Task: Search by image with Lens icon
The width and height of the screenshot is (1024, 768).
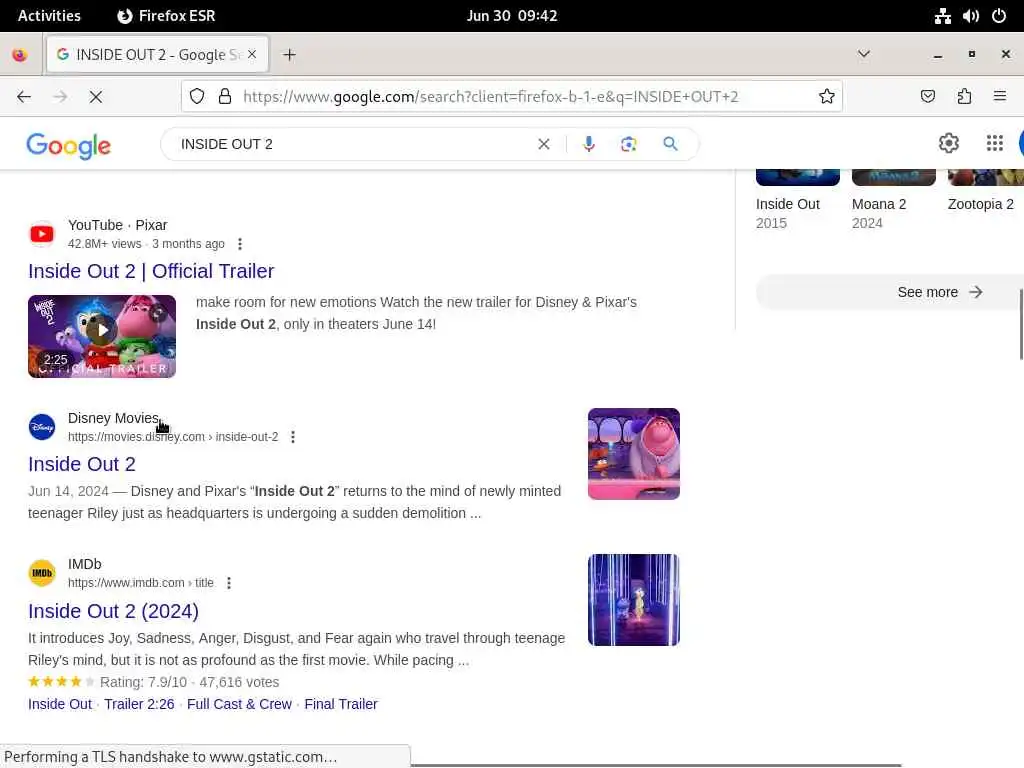Action: 628,144
